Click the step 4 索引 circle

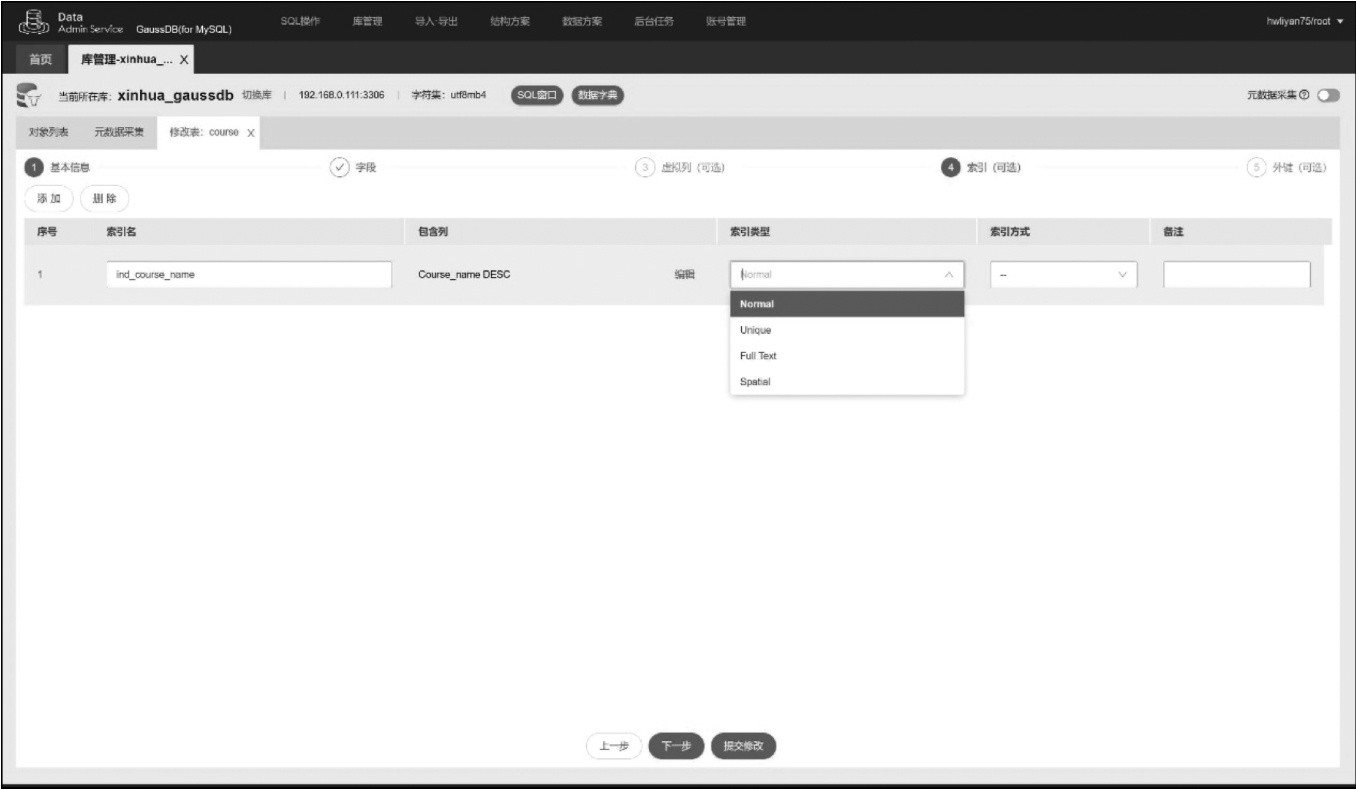click(949, 167)
